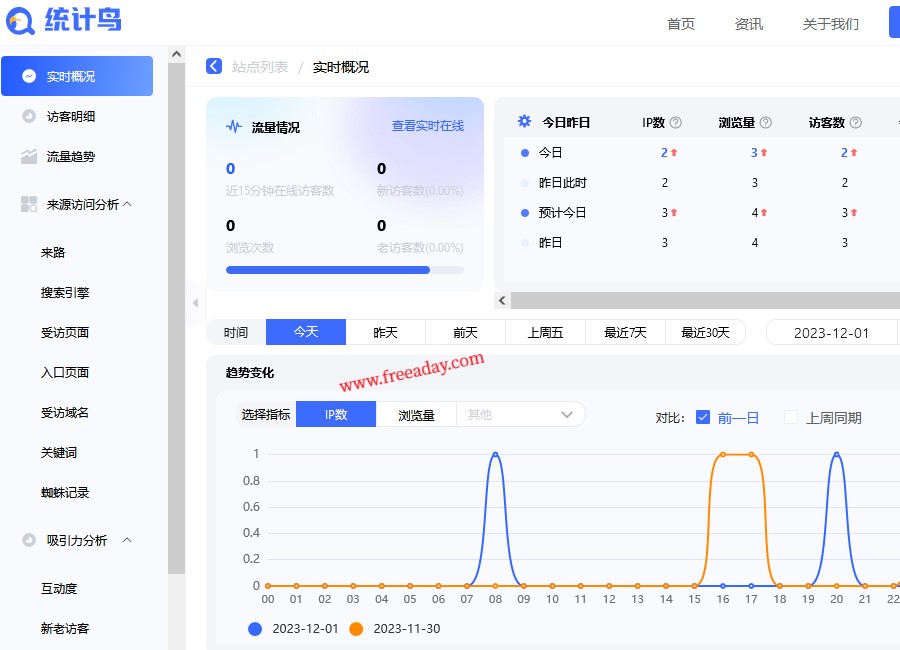Screen dimensions: 900x650
Task: Click the help icon next to 浏览量
Action: coord(765,122)
